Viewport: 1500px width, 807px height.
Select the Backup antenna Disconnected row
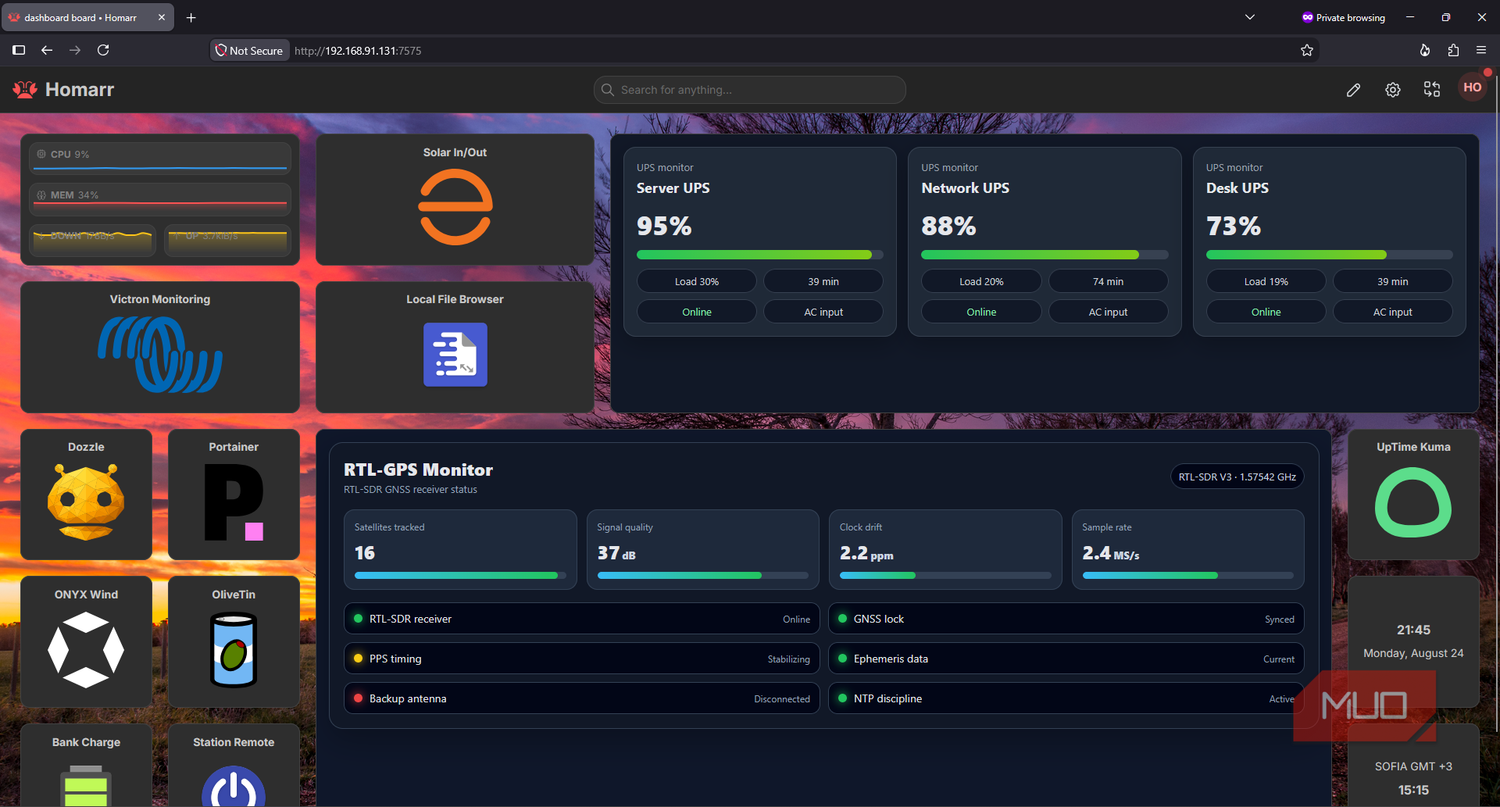coord(581,699)
